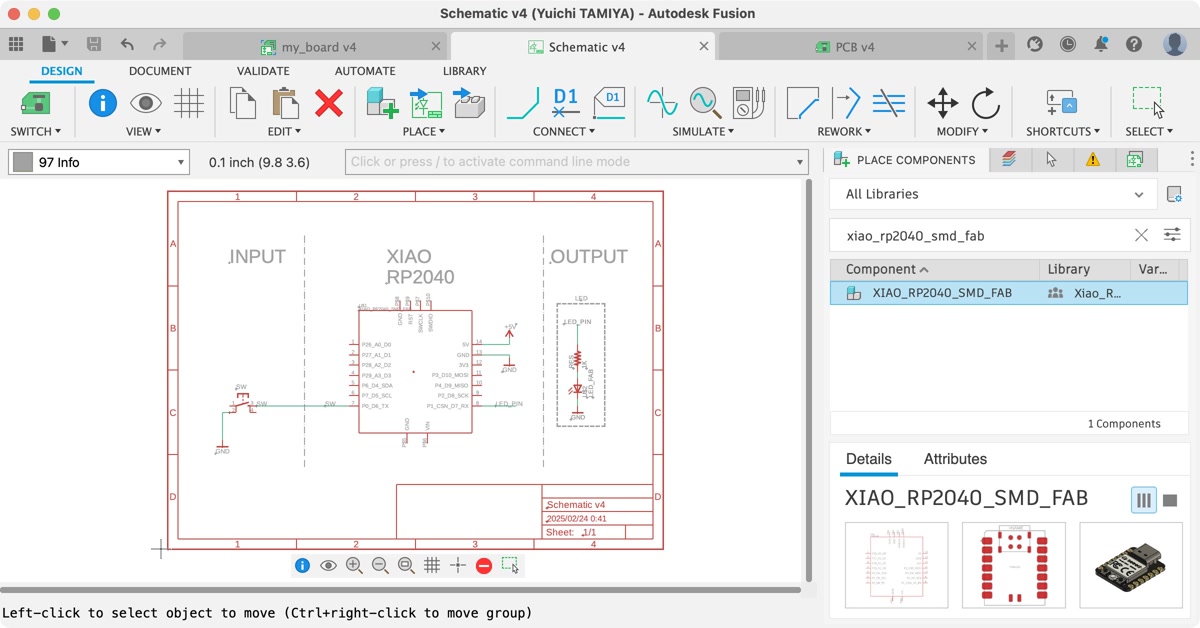Image resolution: width=1200 pixels, height=628 pixels.
Task: Click the red Stop command icon
Action: 484,565
